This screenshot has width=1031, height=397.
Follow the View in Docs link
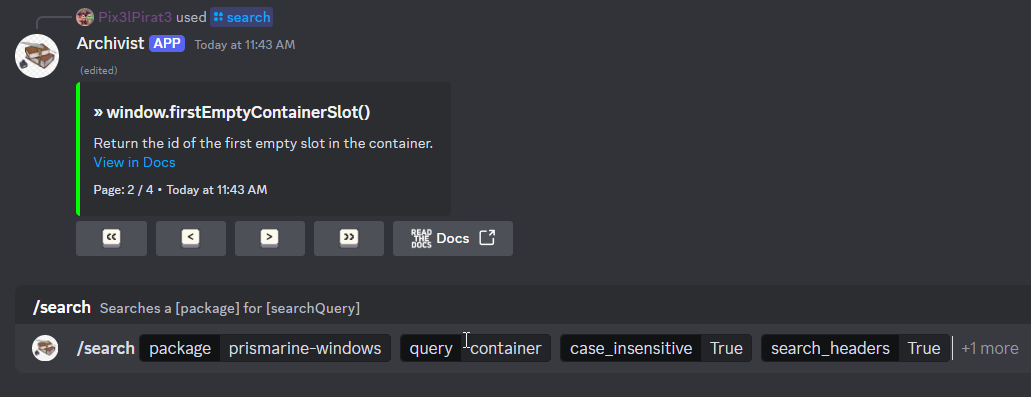coord(134,162)
